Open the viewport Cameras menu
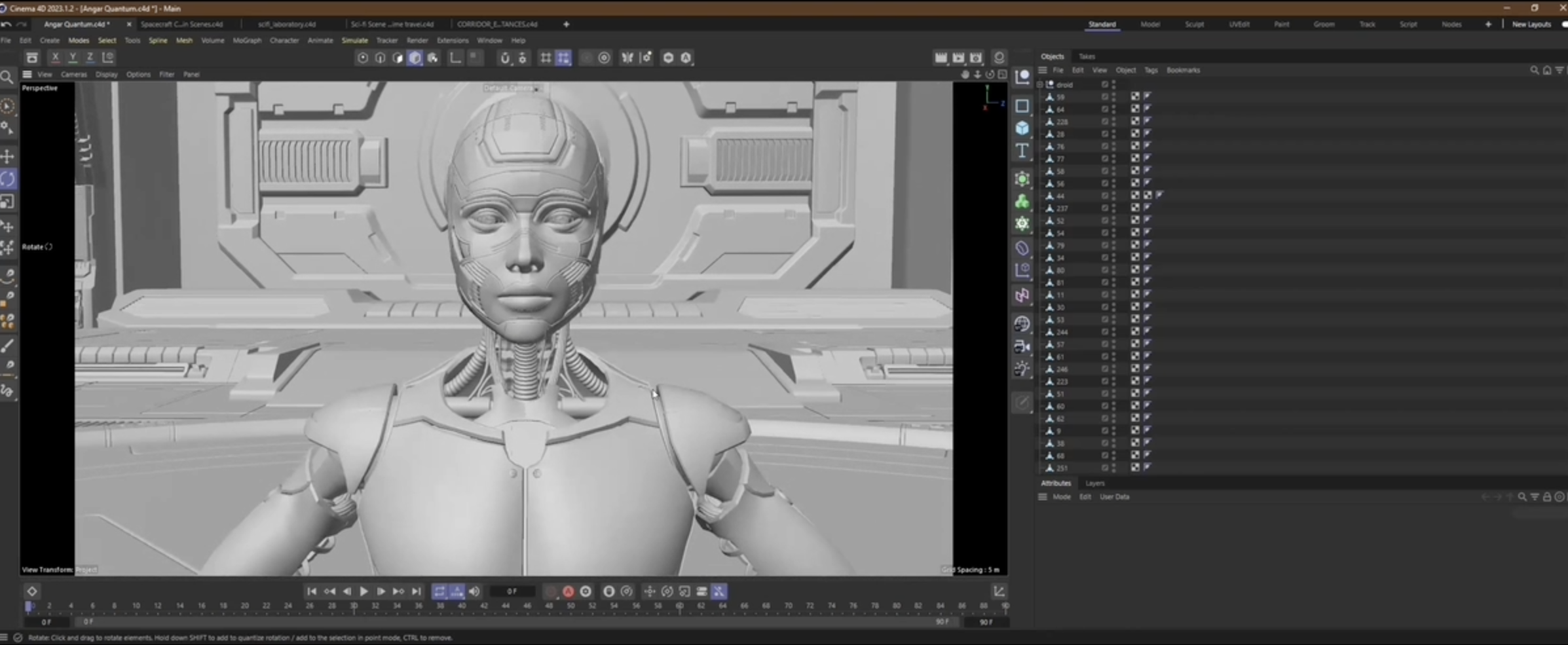This screenshot has width=1568, height=645. [x=73, y=75]
